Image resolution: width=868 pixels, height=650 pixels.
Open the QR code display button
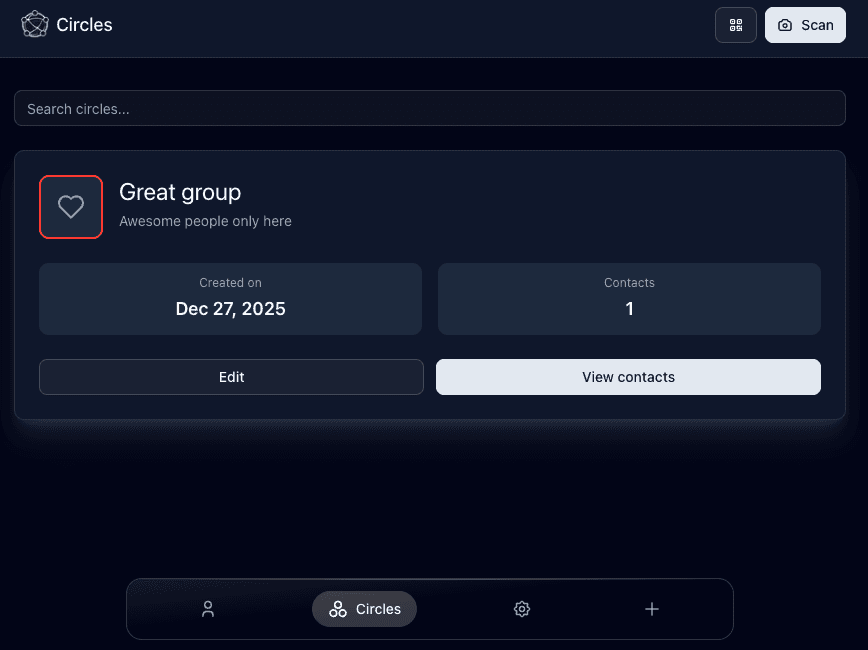click(x=736, y=25)
